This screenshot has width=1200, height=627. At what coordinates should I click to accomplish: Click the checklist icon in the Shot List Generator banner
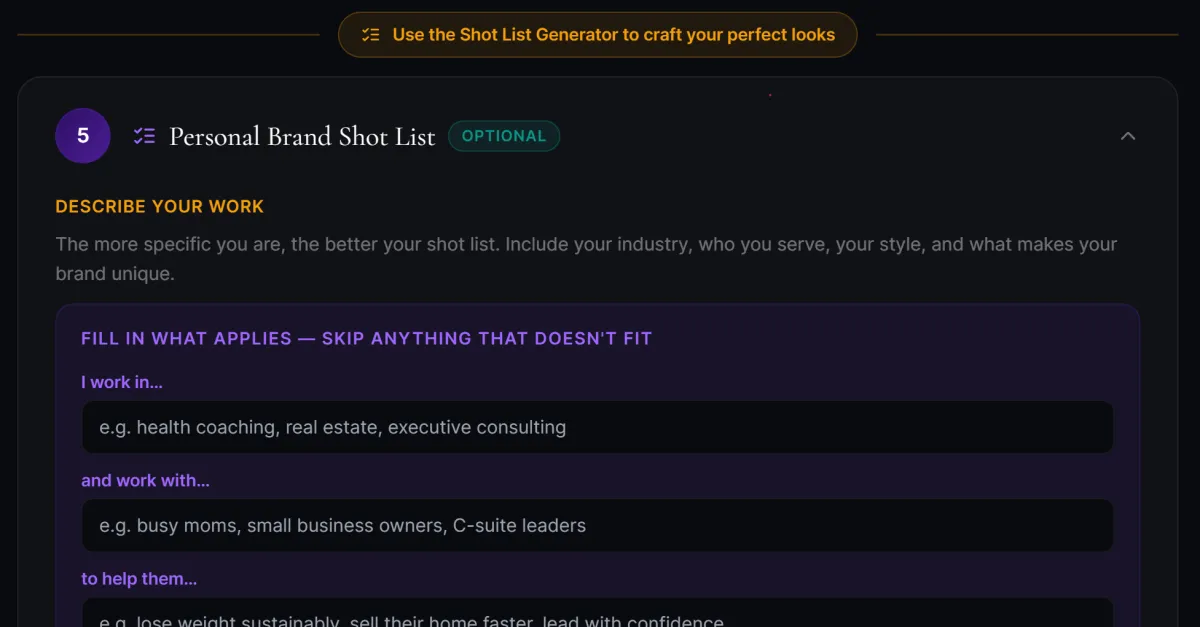(371, 35)
